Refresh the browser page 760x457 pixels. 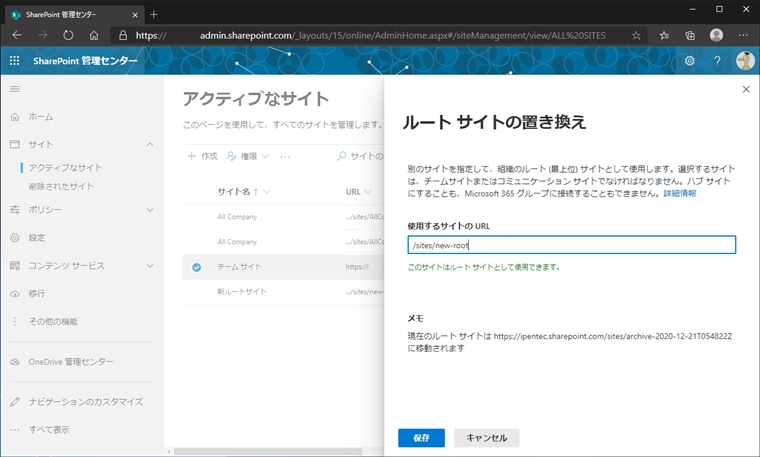pyautogui.click(x=68, y=35)
